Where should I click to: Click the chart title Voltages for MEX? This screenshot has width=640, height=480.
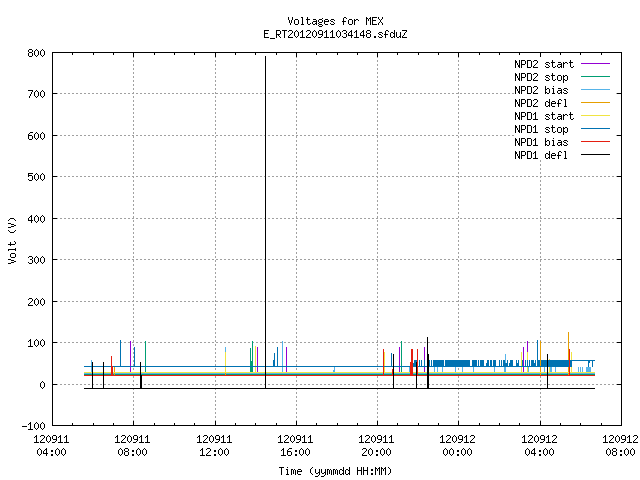tap(335, 21)
